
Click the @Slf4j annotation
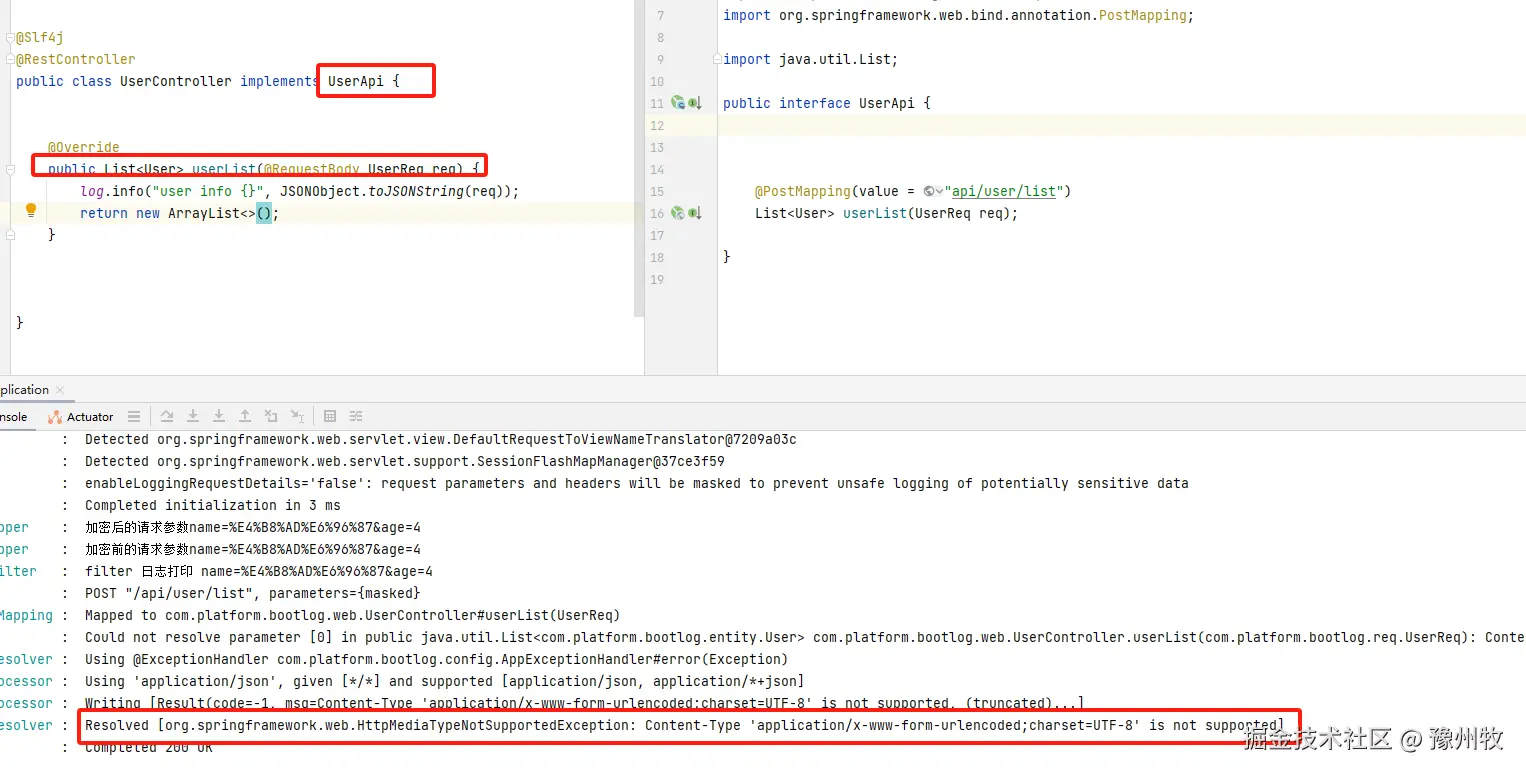click(40, 37)
